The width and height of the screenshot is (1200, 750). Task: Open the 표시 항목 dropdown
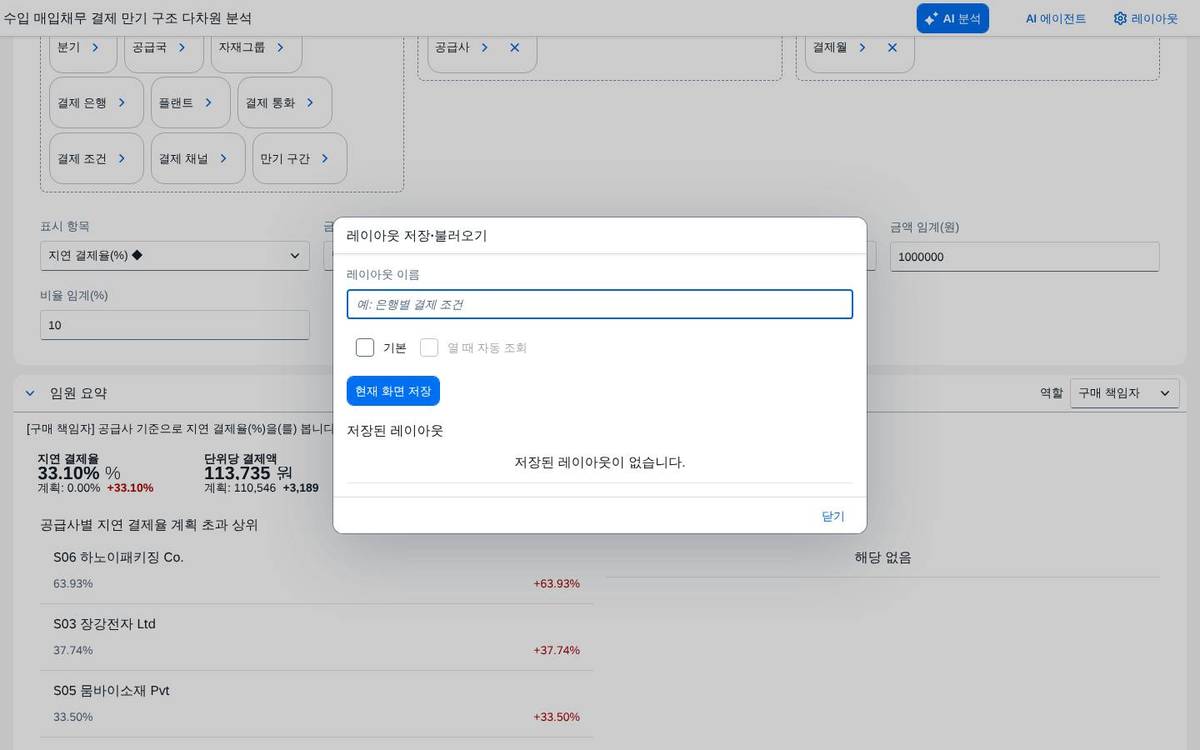175,256
